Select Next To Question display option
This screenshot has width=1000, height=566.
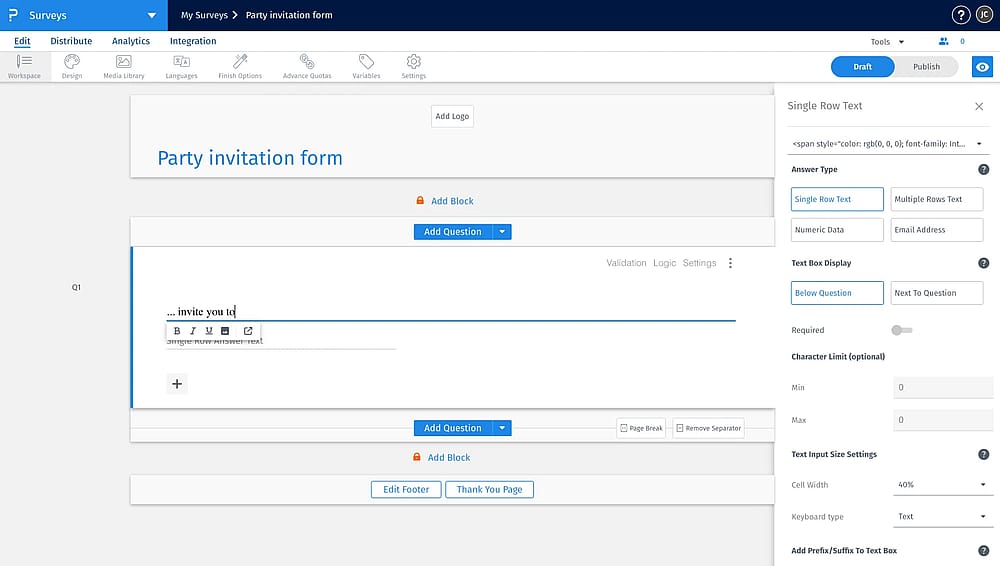pos(936,293)
